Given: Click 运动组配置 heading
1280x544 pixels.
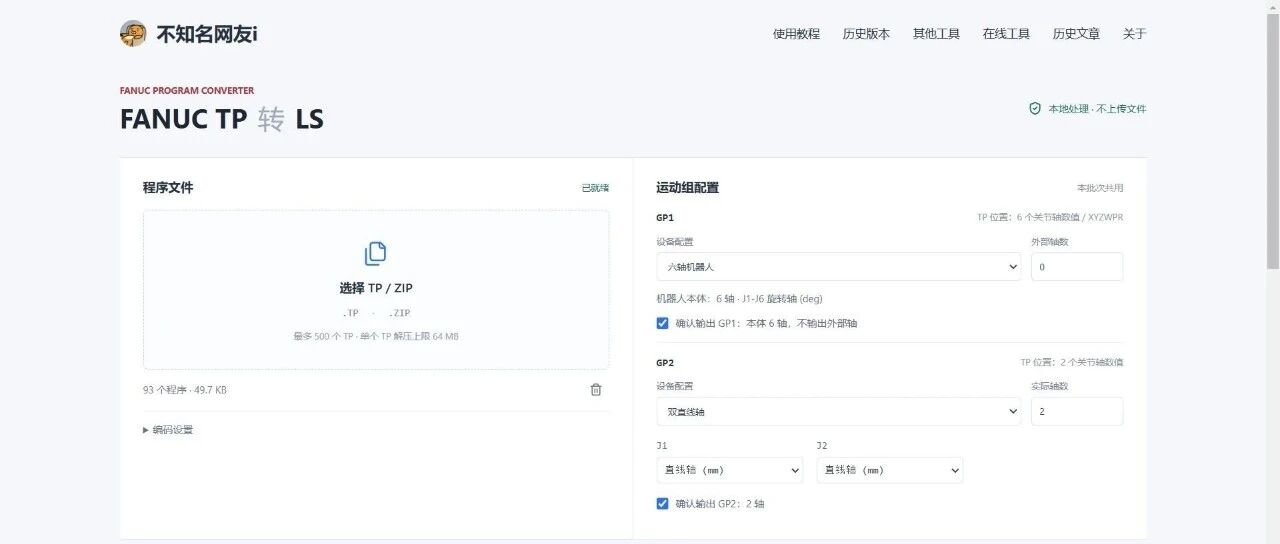Looking at the screenshot, I should pyautogui.click(x=687, y=188).
